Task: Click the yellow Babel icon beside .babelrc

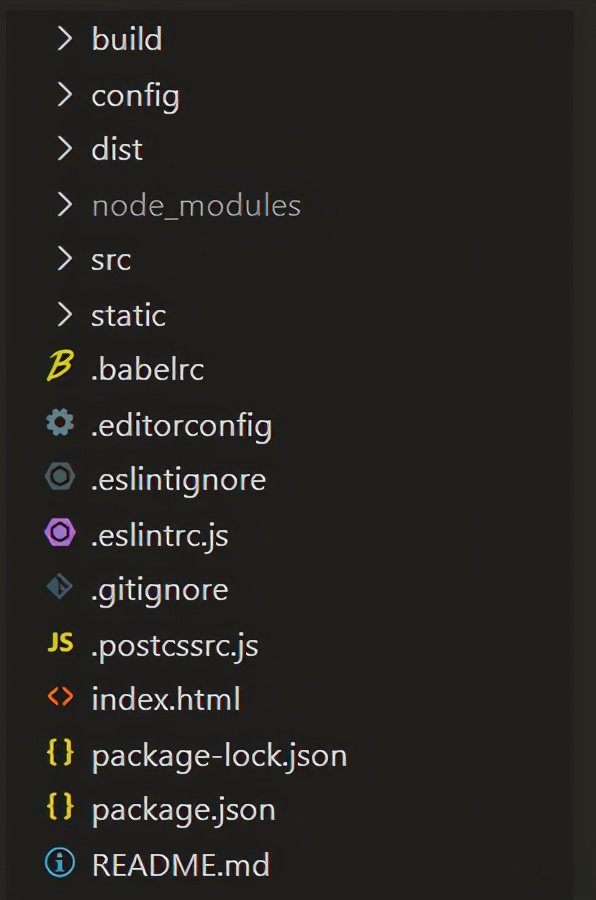Action: 60,367
